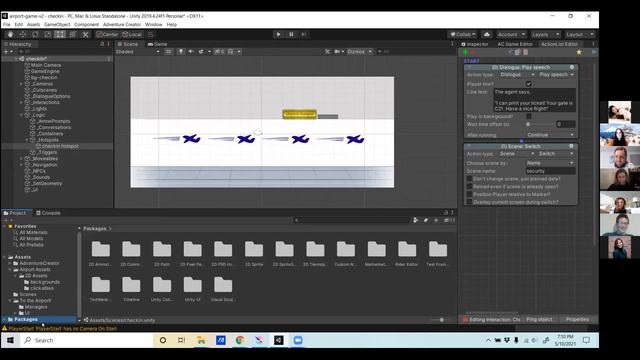Image resolution: width=640 pixels, height=360 pixels.
Task: Open the Choose scene by Name dropdown
Action: [550, 163]
